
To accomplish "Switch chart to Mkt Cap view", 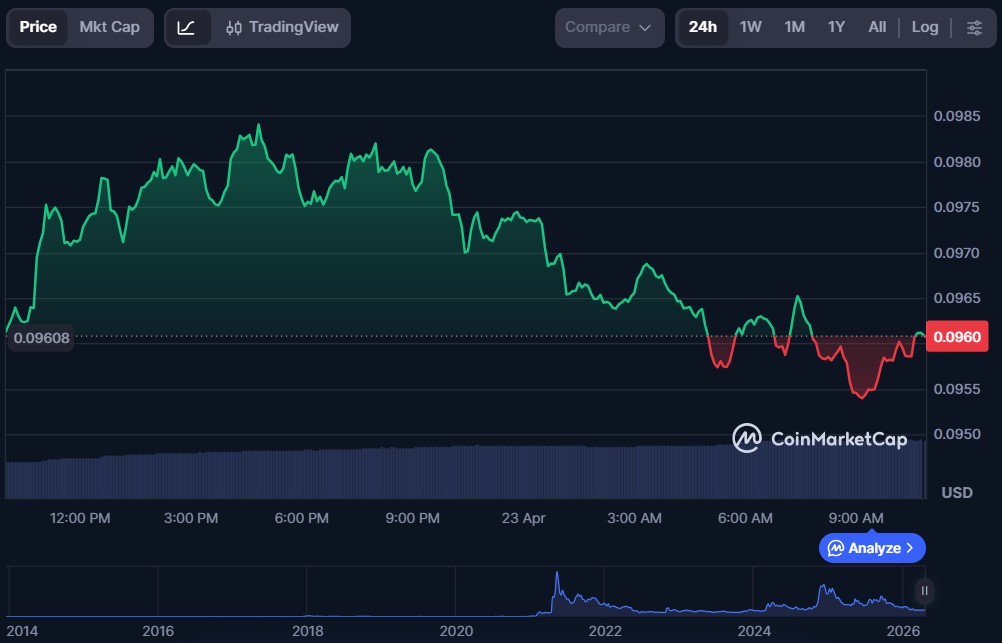I will [x=110, y=27].
